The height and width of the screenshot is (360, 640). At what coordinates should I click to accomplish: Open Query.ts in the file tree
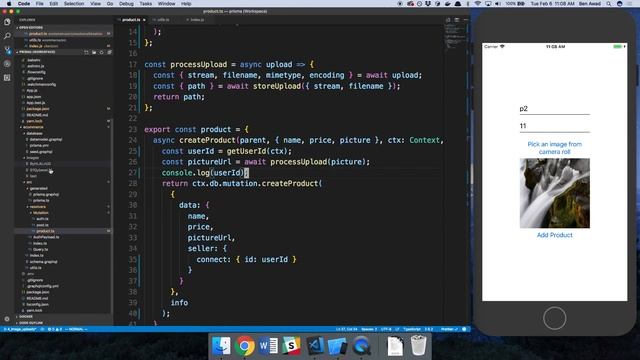40,249
